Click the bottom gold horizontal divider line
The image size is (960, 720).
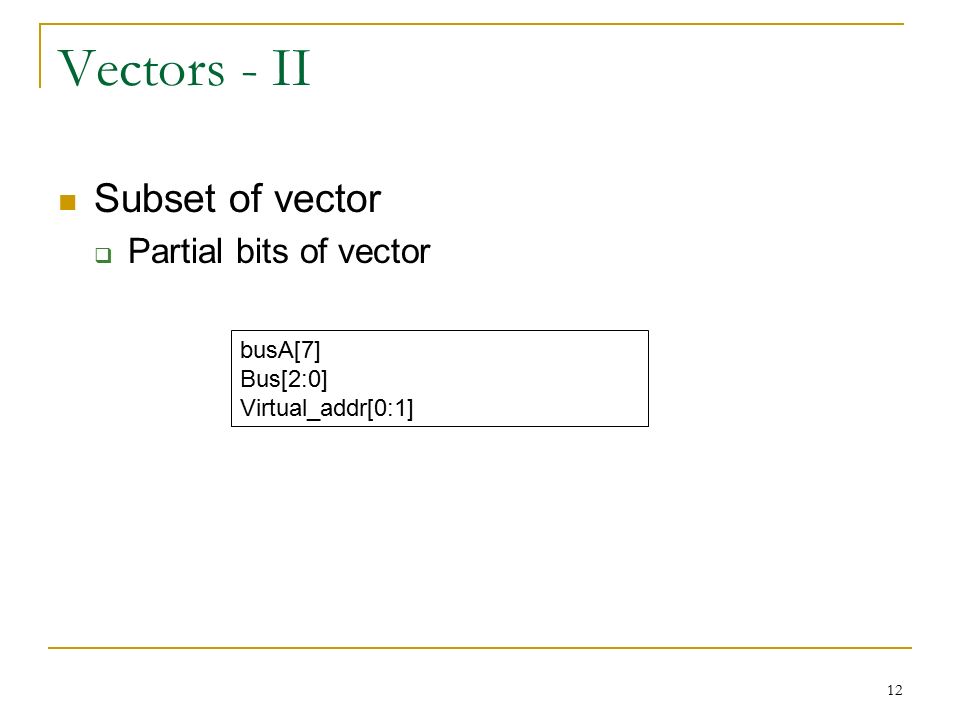pos(480,647)
